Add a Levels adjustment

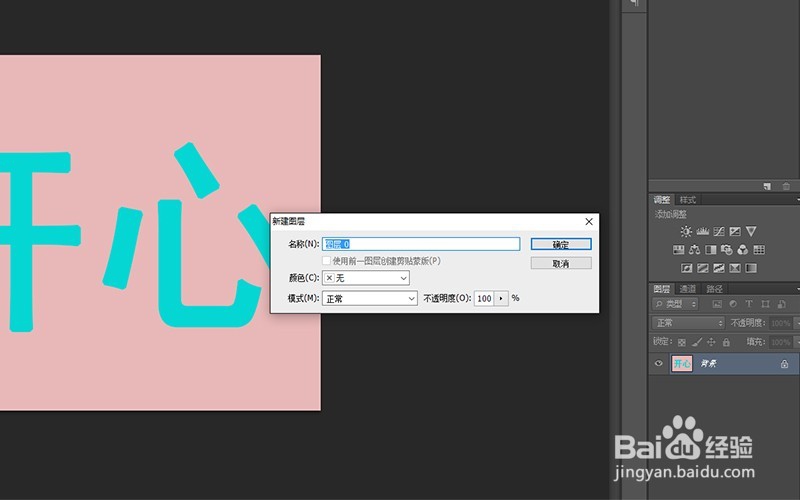coord(703,232)
